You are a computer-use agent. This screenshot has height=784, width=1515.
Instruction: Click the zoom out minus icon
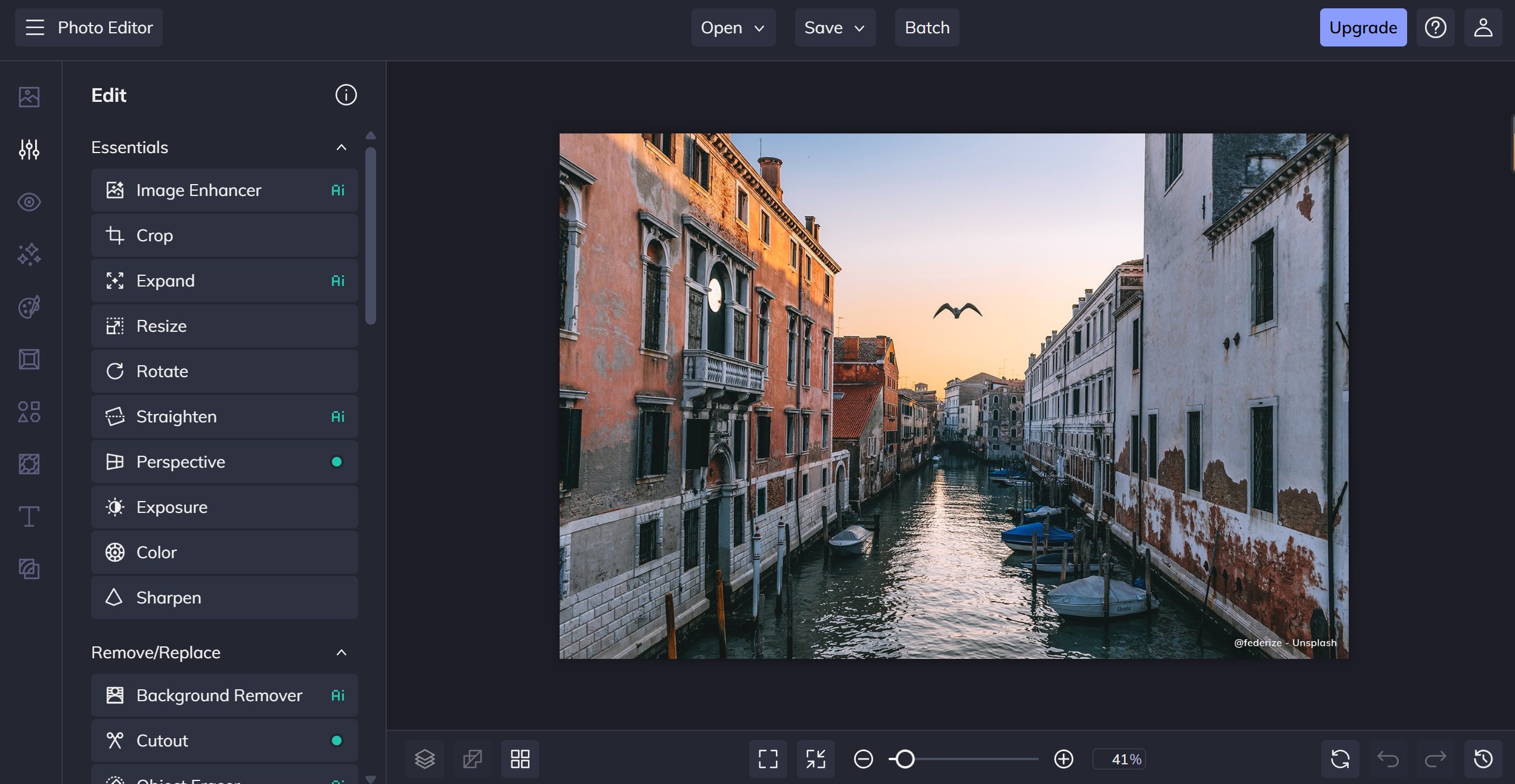863,759
